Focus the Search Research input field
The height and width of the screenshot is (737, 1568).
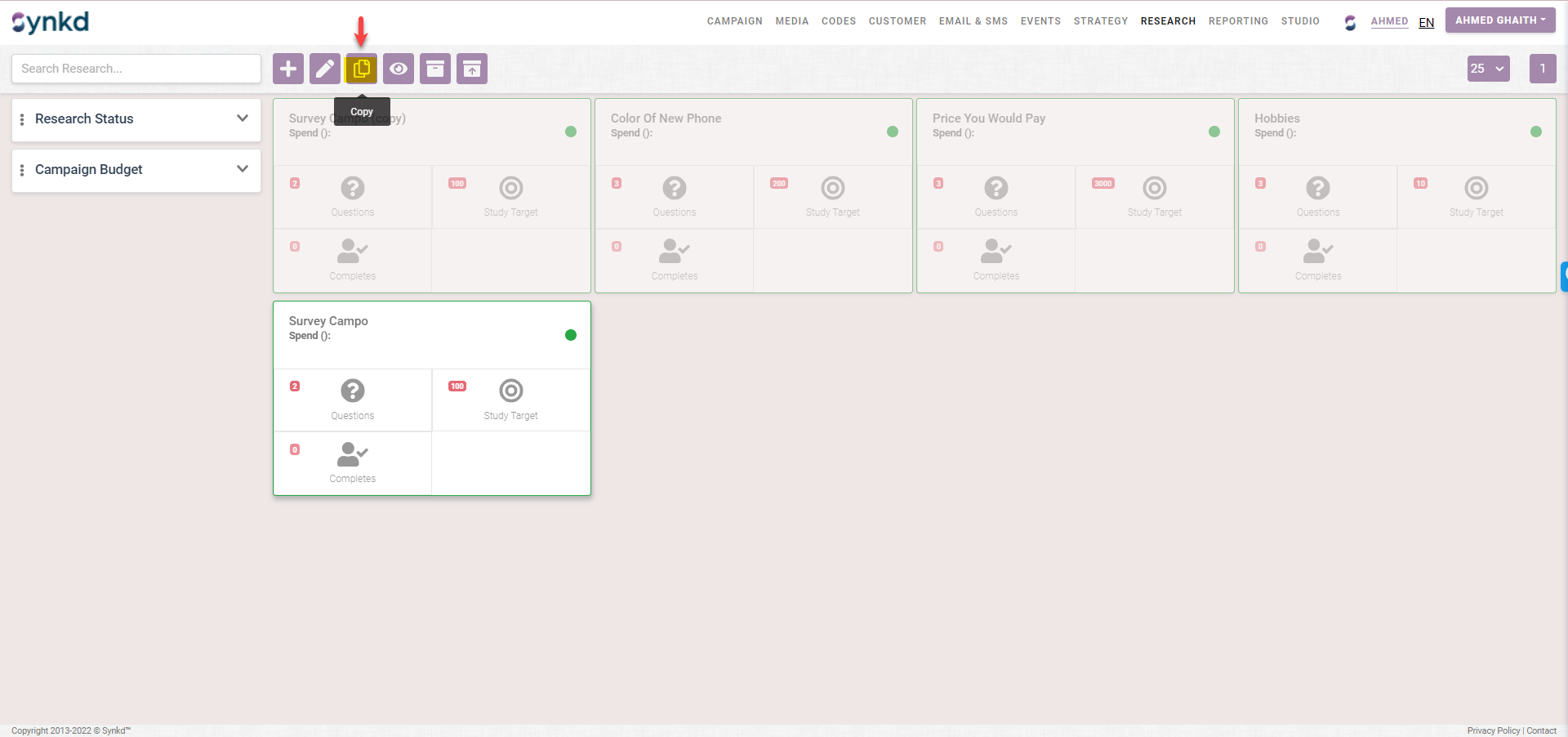tap(136, 69)
